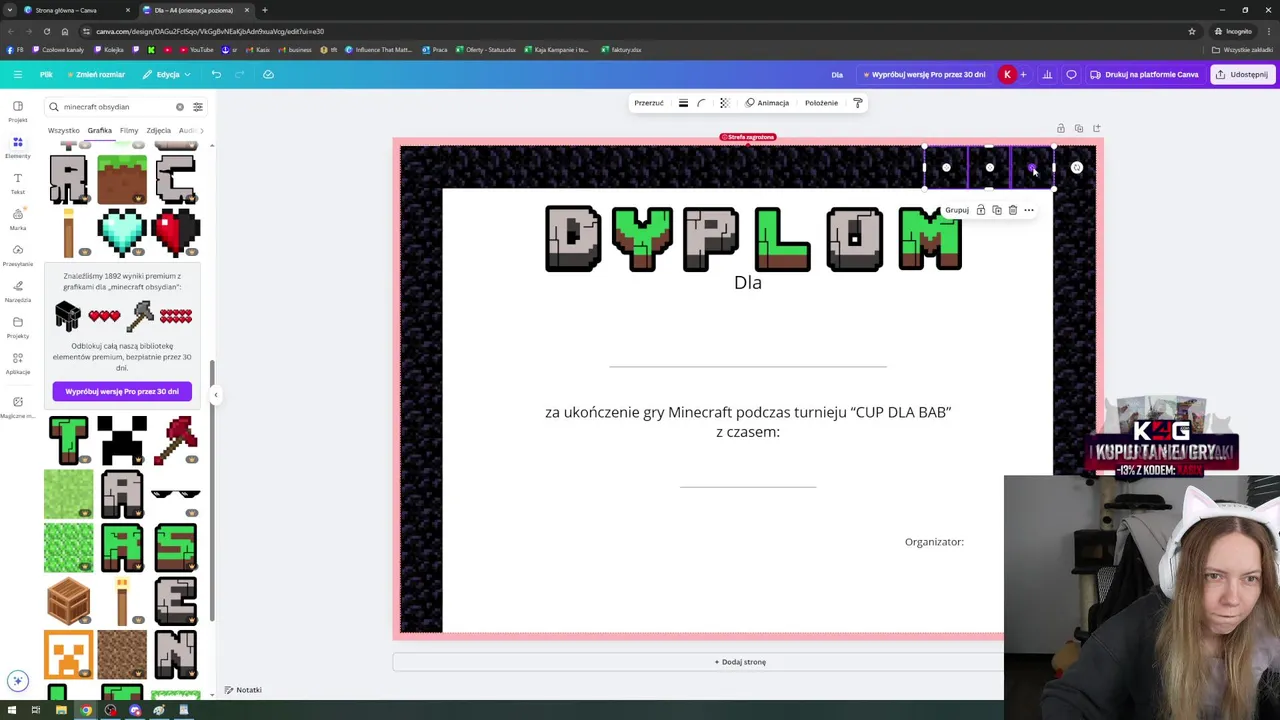1280x720 pixels.
Task: Open the Położenie position panel
Action: 821,103
